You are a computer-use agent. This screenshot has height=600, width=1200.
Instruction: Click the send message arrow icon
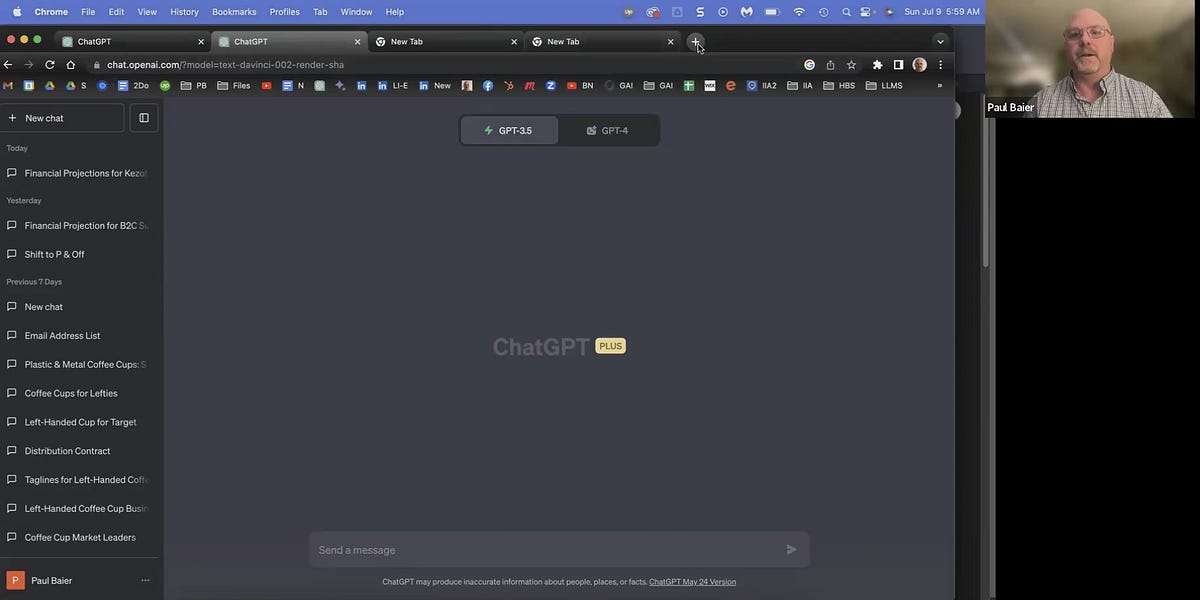[x=790, y=549]
